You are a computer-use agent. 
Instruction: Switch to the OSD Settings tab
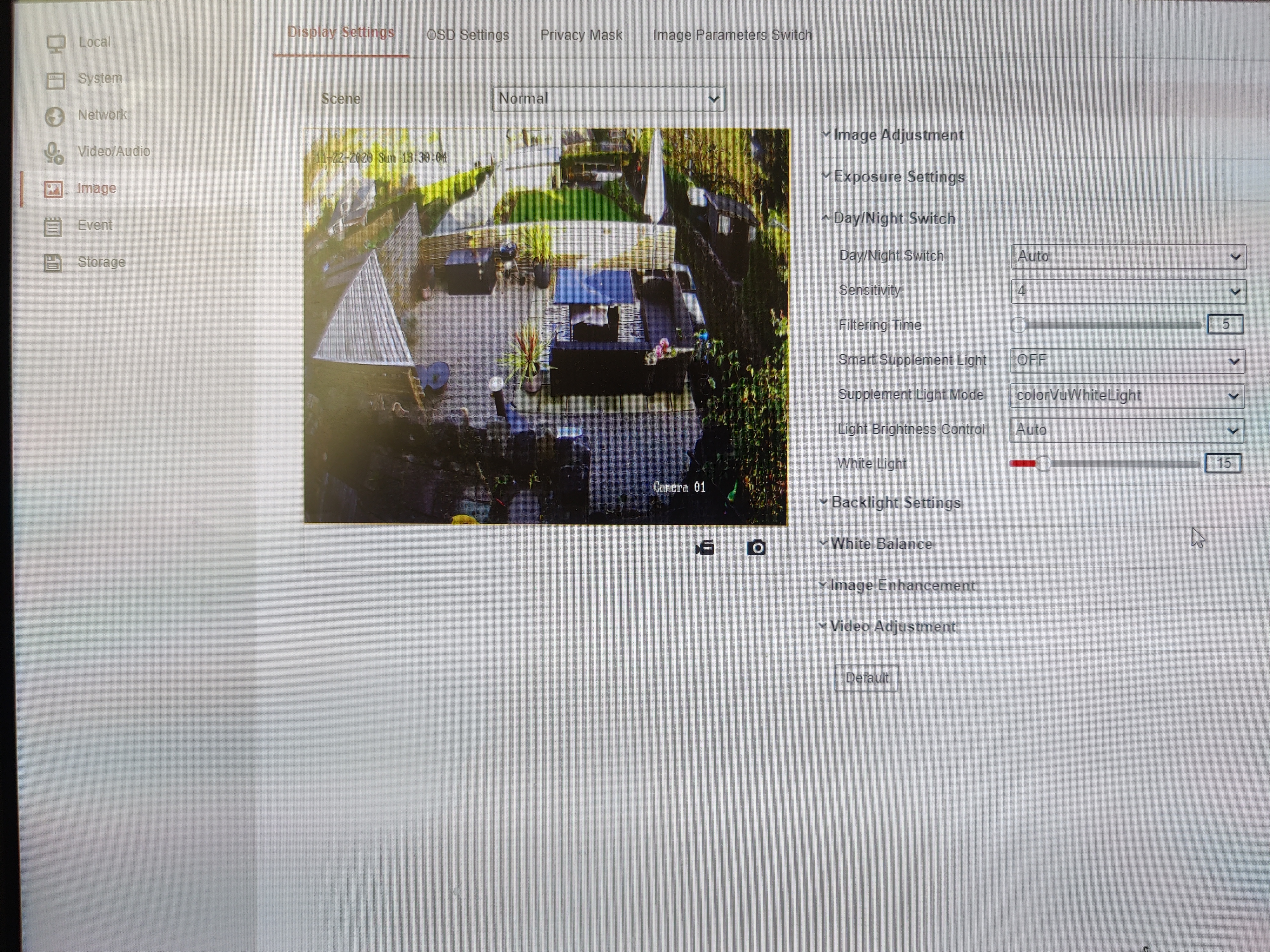[467, 35]
